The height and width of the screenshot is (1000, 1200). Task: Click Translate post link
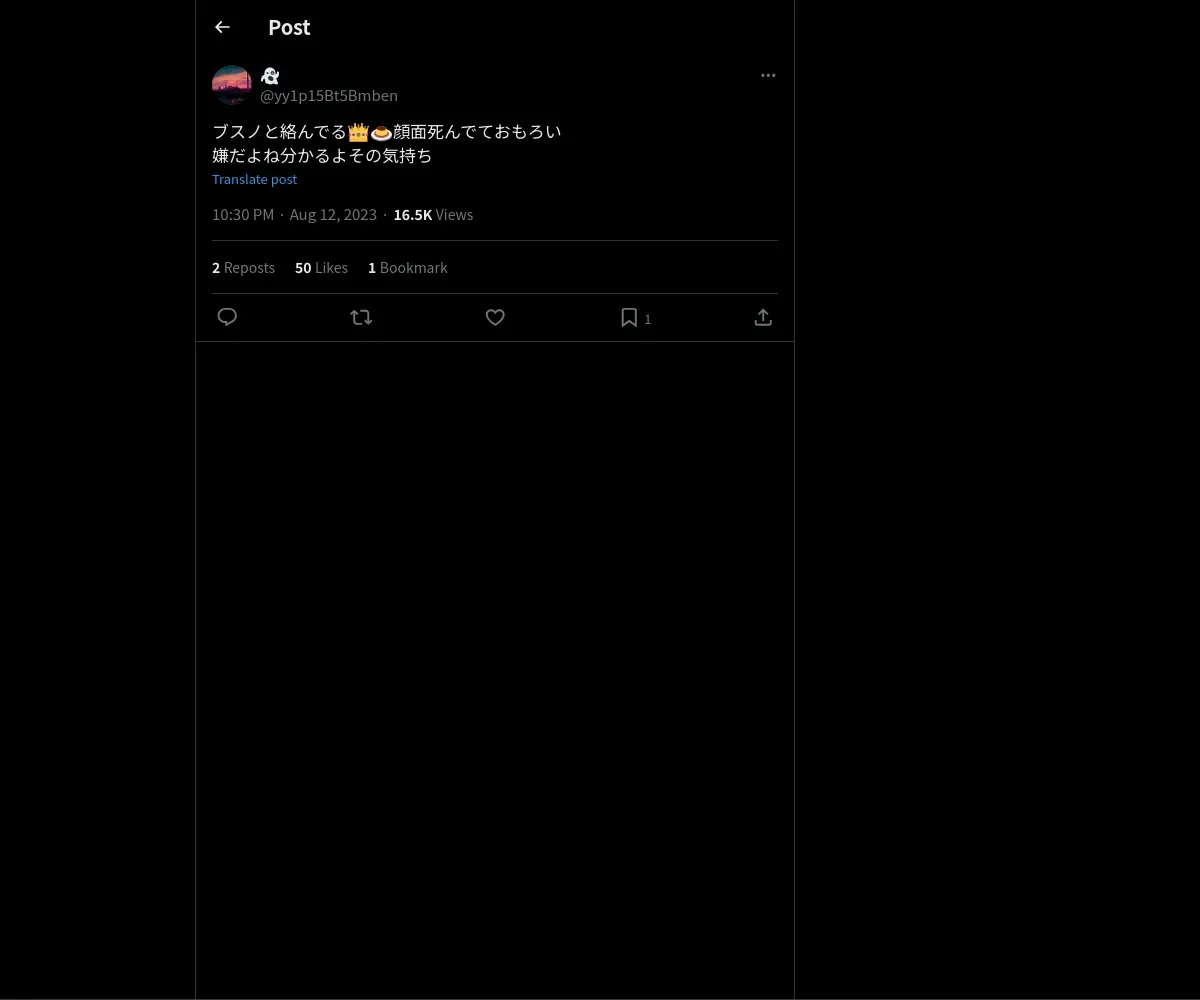[x=254, y=179]
